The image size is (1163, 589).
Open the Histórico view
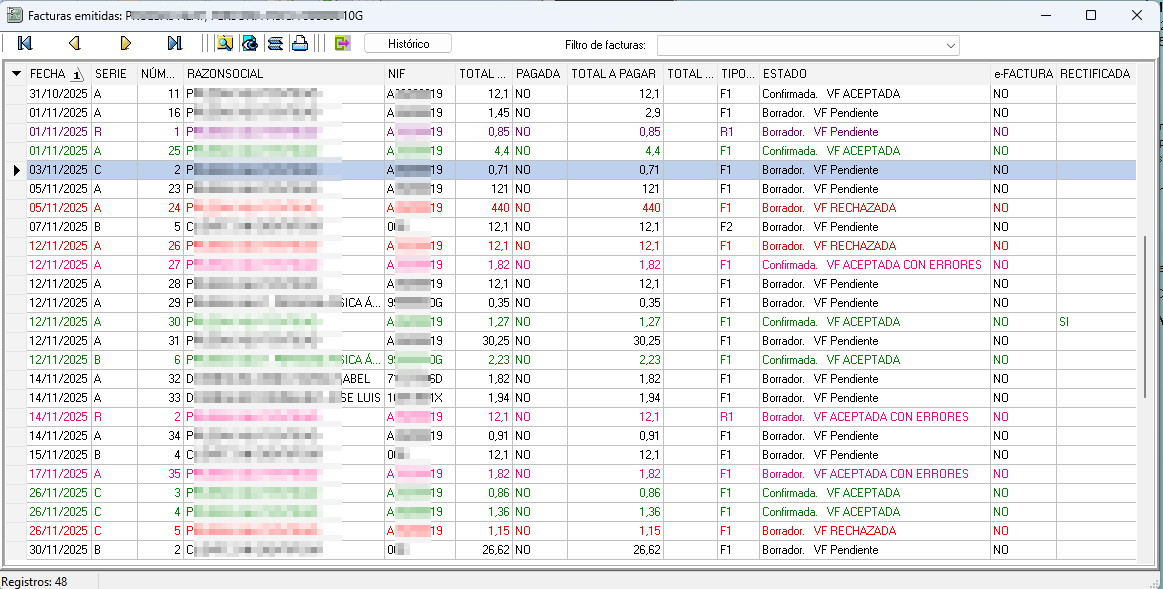coord(407,44)
